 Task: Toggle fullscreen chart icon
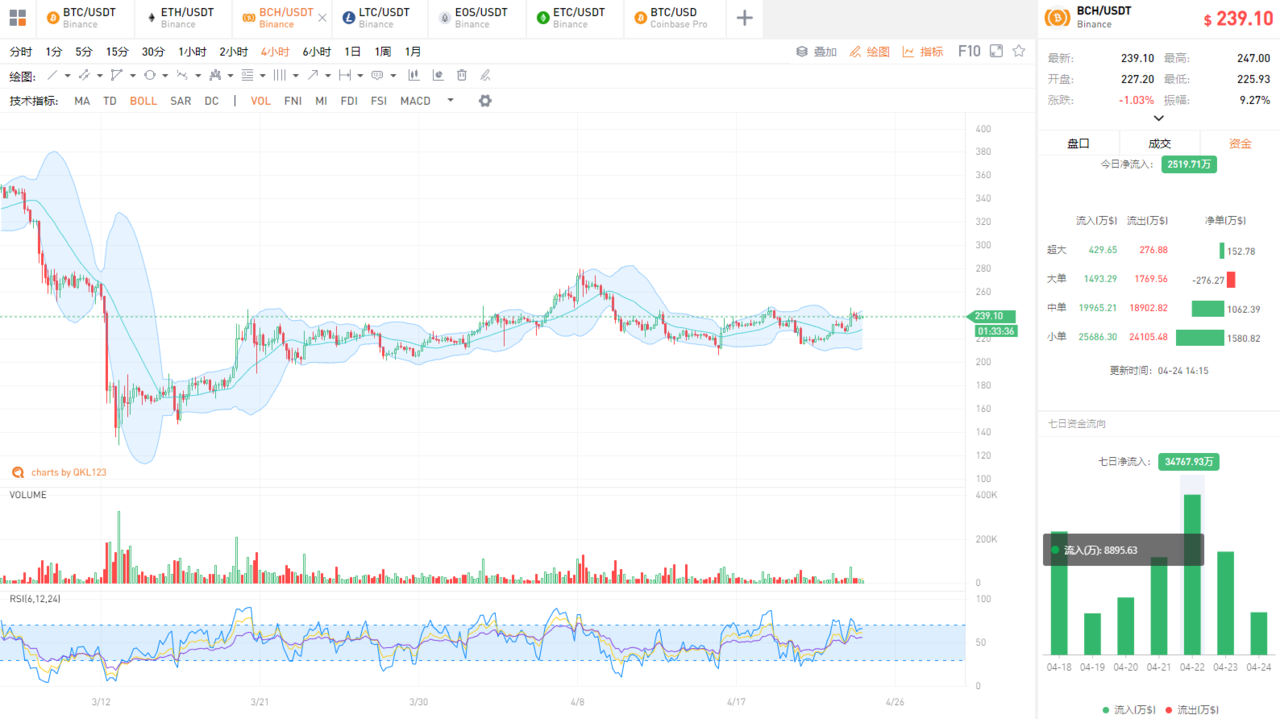tap(996, 51)
